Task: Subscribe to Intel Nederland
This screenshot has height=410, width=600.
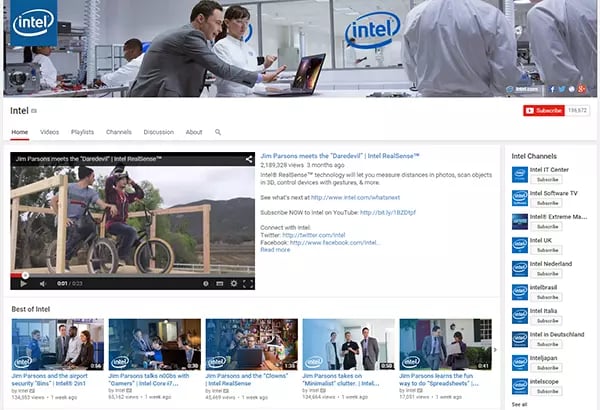Action: (x=546, y=274)
